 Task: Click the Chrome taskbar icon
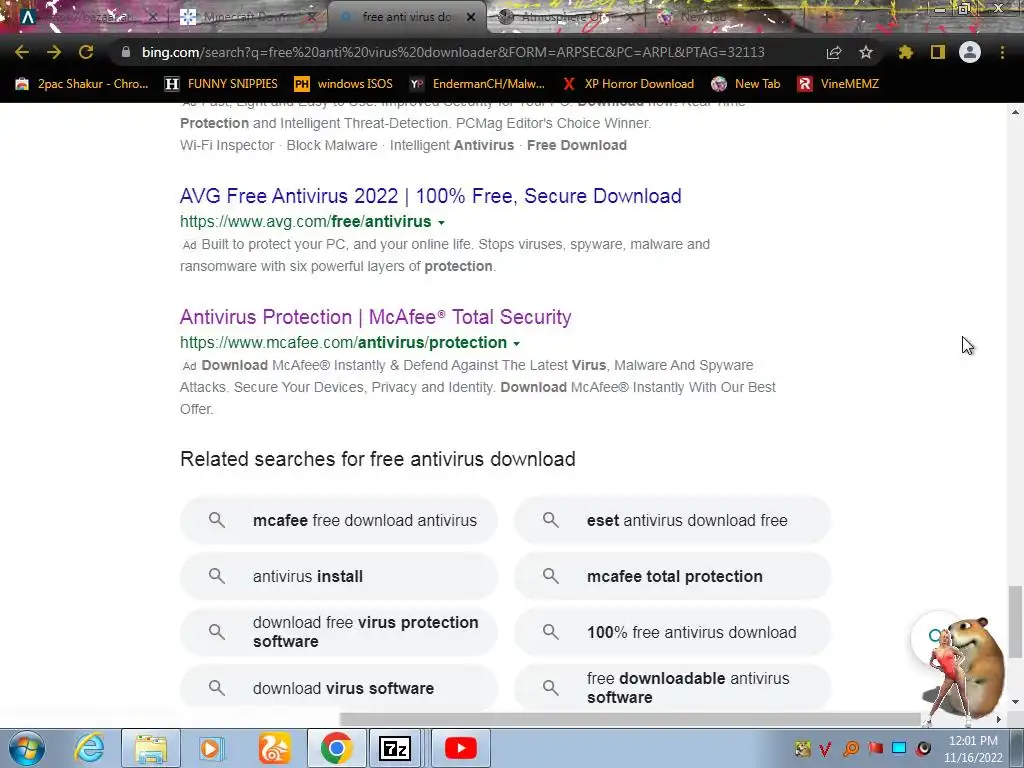[x=336, y=748]
